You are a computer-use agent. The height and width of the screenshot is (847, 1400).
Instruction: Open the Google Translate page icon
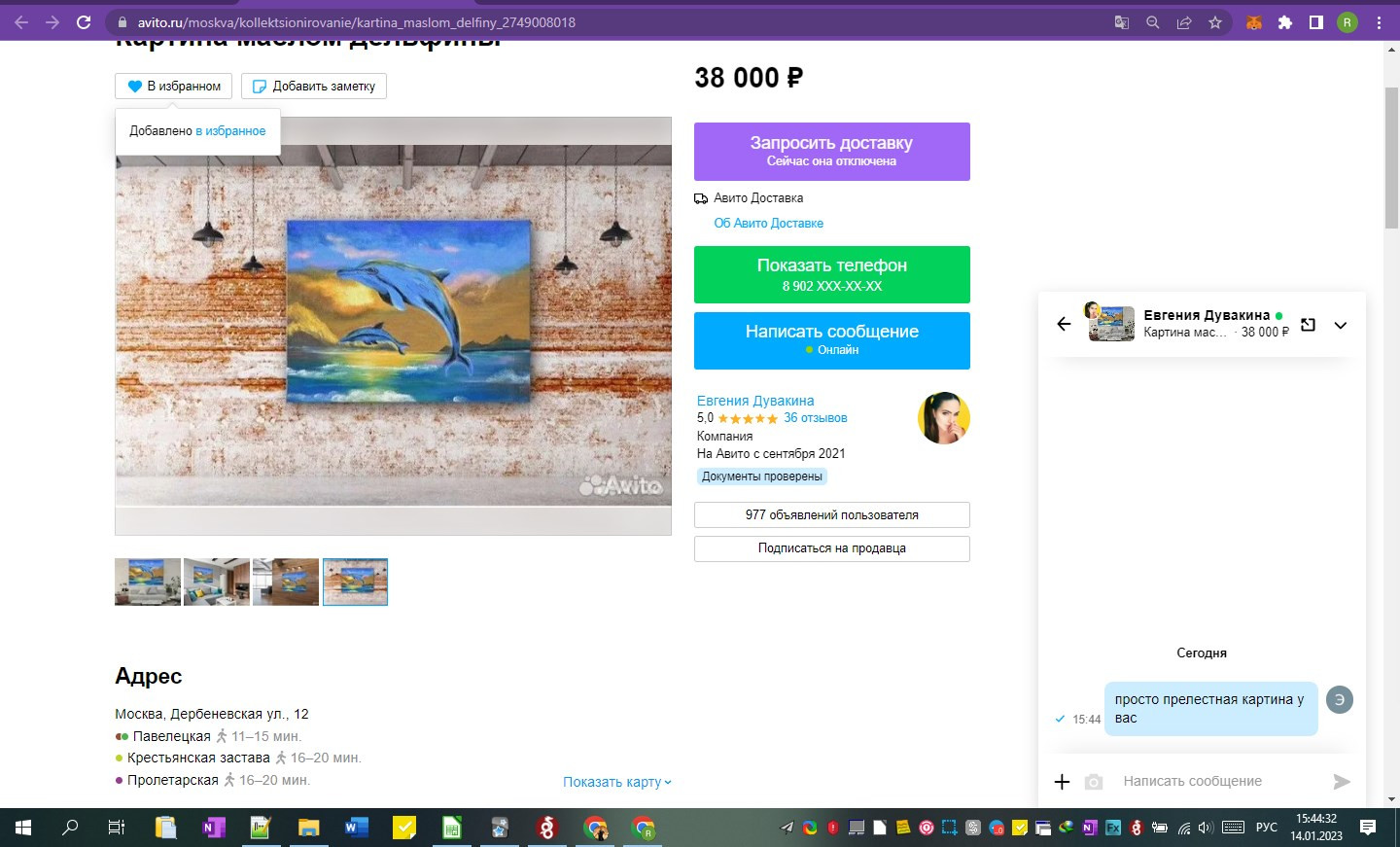point(1121,21)
